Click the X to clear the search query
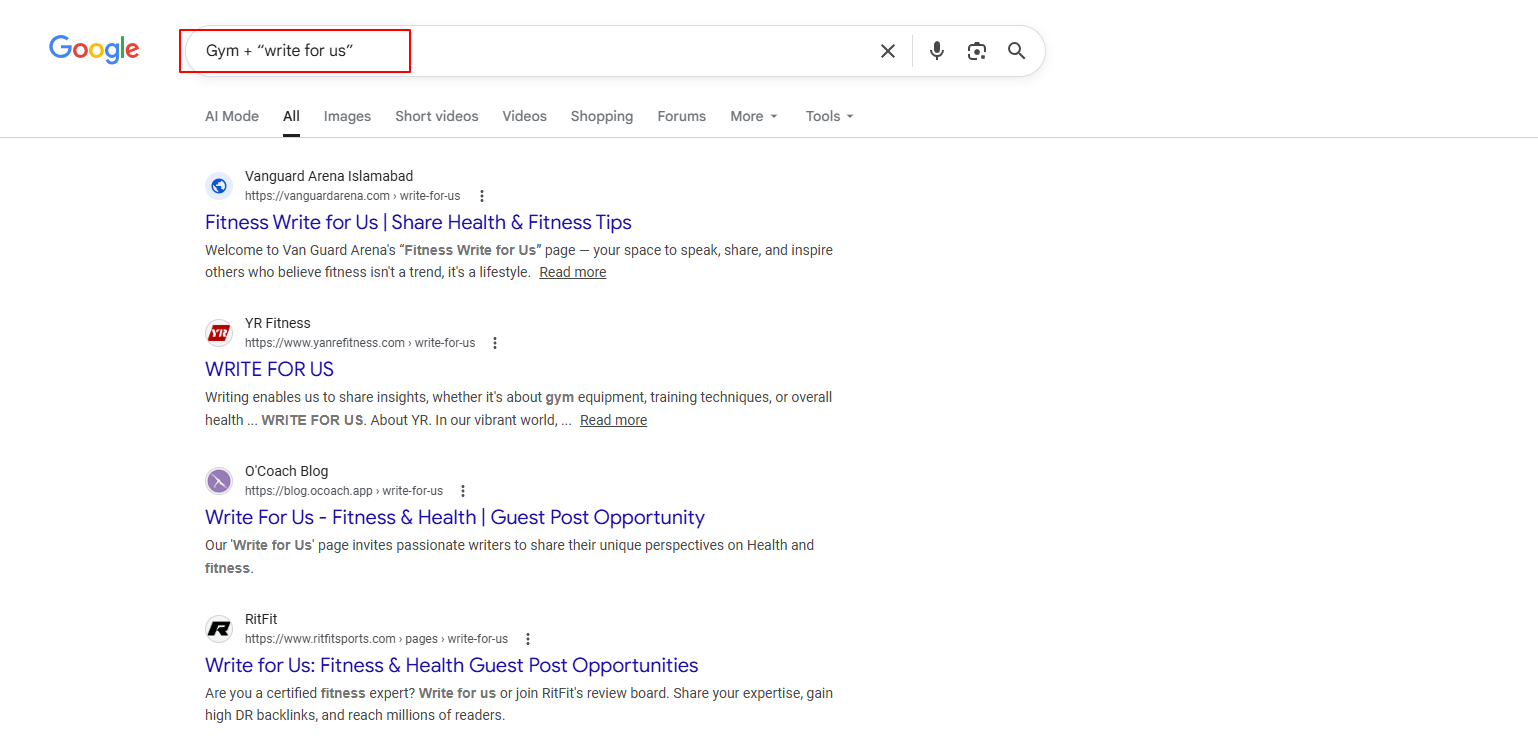Image resolution: width=1538 pixels, height=748 pixels. pos(887,50)
